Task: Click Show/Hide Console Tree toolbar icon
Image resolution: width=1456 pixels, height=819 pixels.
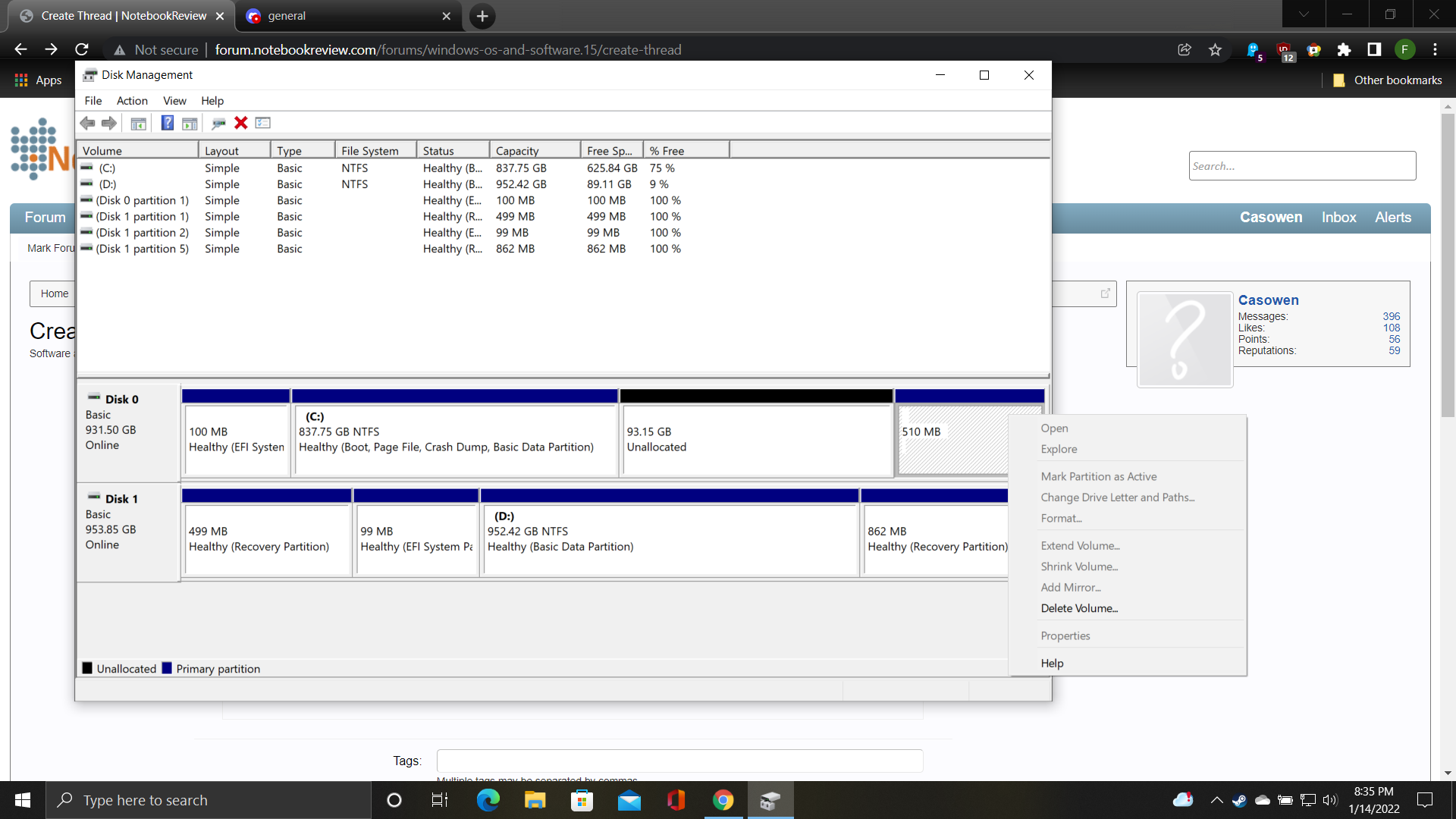Action: tap(138, 123)
